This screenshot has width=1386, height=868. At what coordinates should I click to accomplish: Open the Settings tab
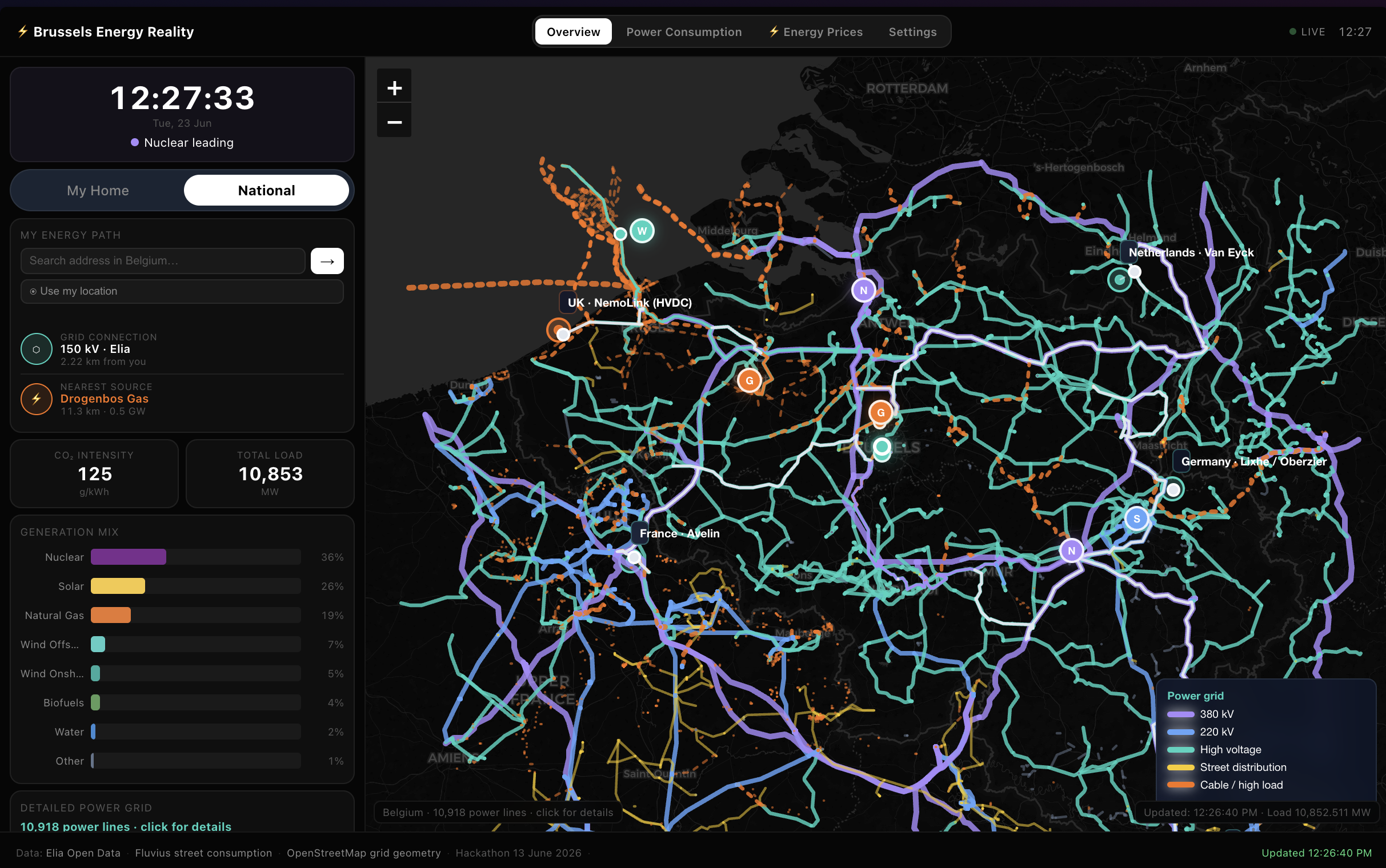coord(912,31)
